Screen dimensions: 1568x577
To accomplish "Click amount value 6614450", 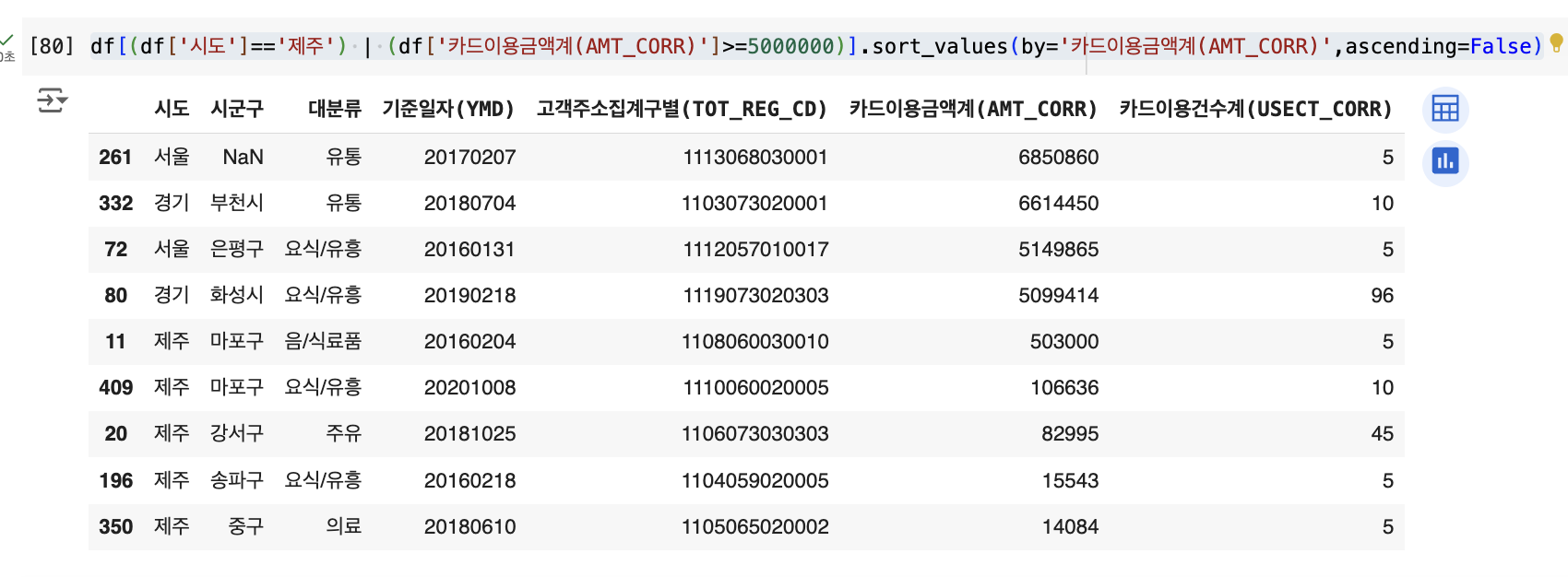I will 1058,203.
